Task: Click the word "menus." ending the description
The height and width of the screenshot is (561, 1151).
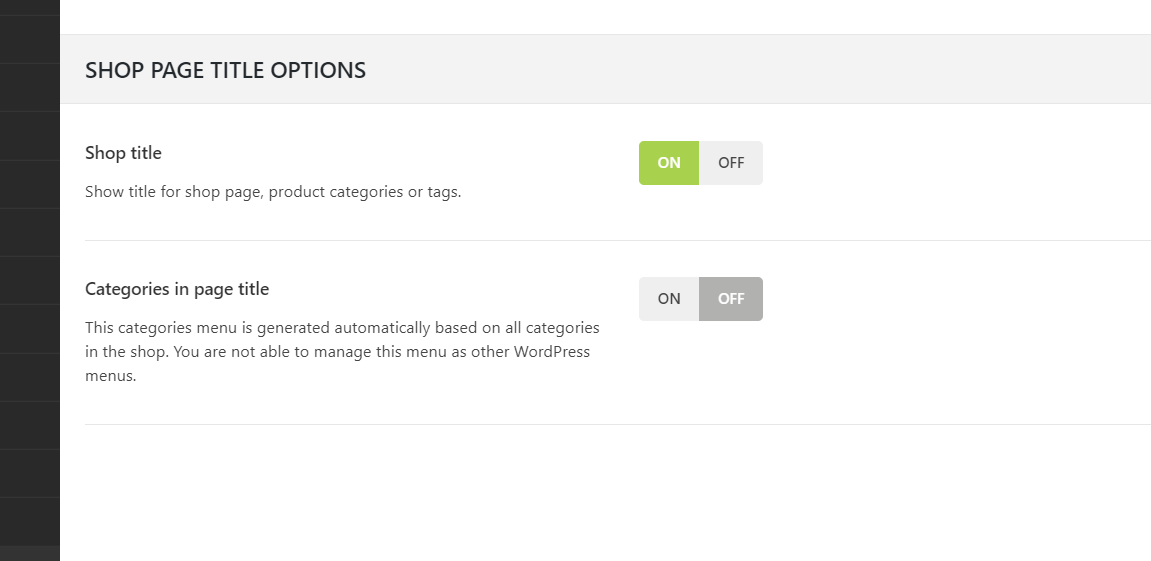Action: pyautogui.click(x=110, y=377)
